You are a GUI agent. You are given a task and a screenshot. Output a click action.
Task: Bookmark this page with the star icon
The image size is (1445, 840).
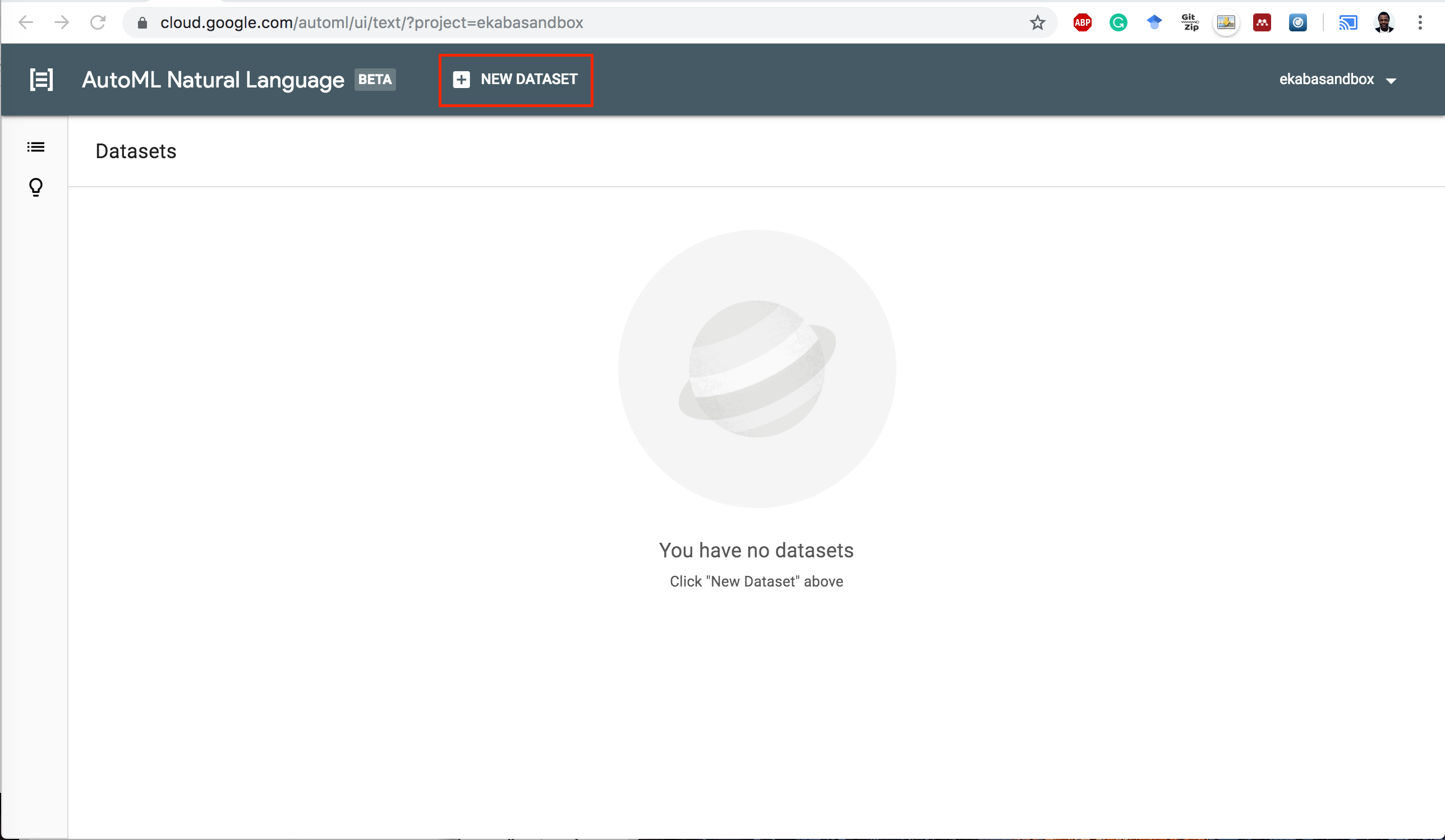coord(1037,23)
